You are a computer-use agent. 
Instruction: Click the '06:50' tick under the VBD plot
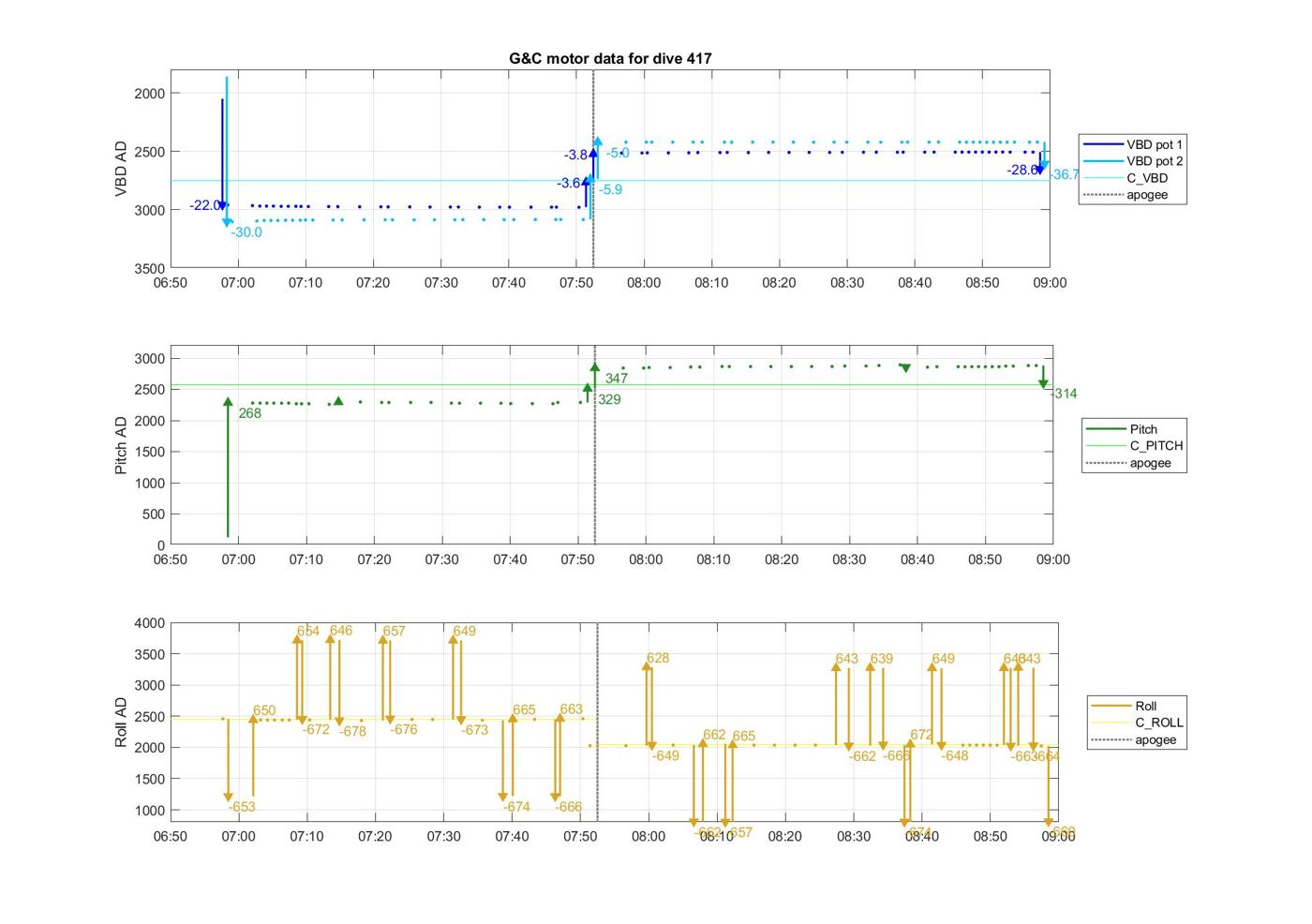170,282
